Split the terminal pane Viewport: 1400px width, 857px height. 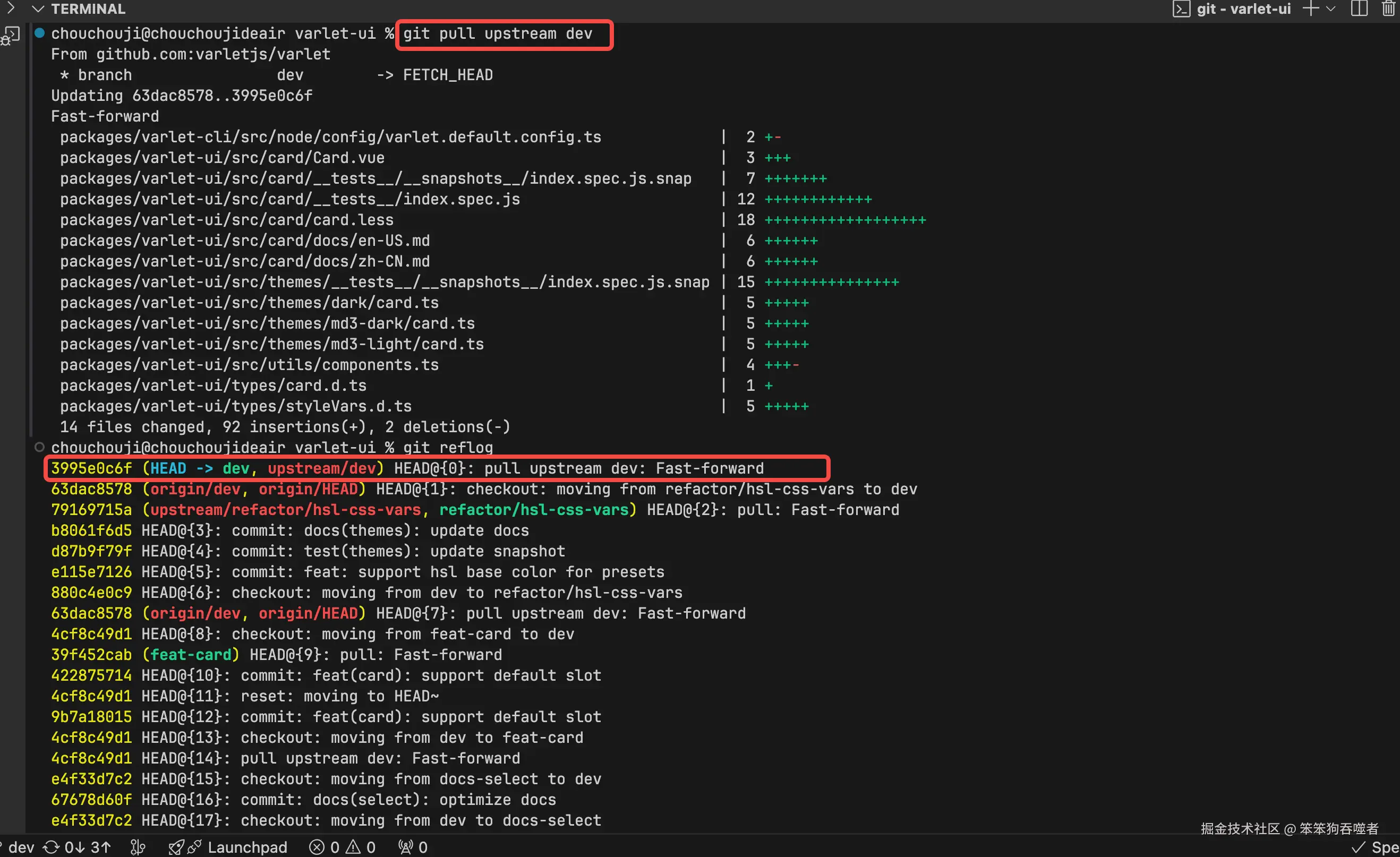click(1359, 8)
